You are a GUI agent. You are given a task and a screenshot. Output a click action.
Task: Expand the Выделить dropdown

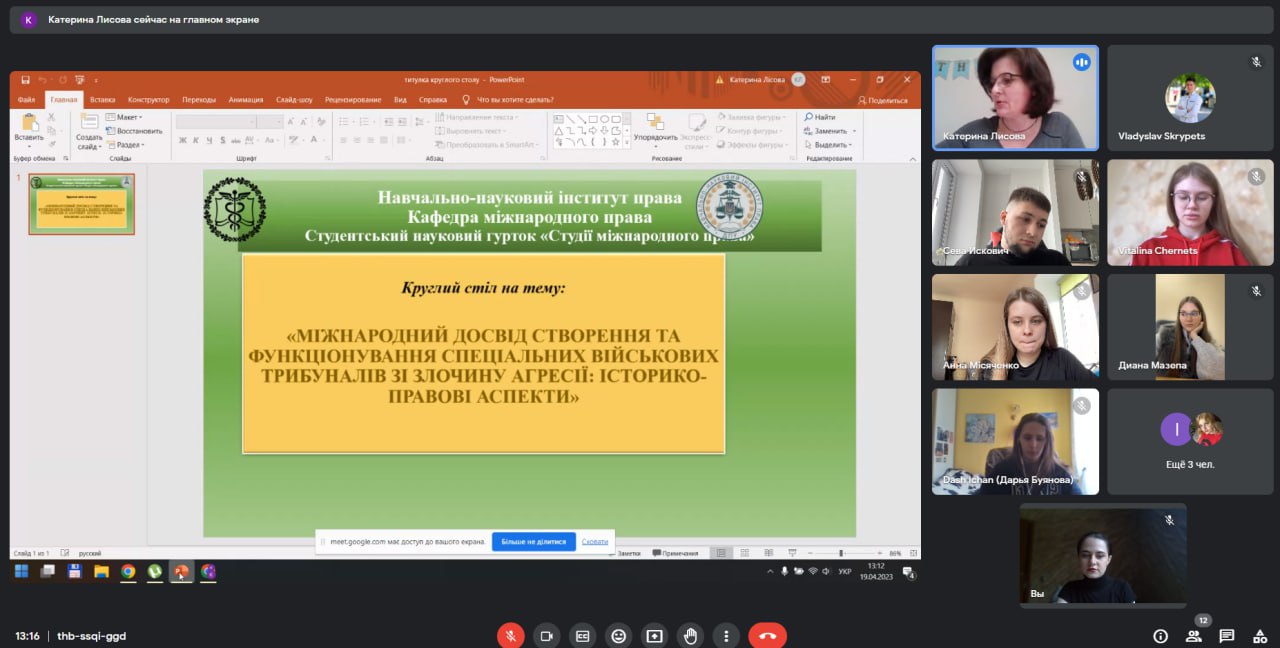click(827, 145)
